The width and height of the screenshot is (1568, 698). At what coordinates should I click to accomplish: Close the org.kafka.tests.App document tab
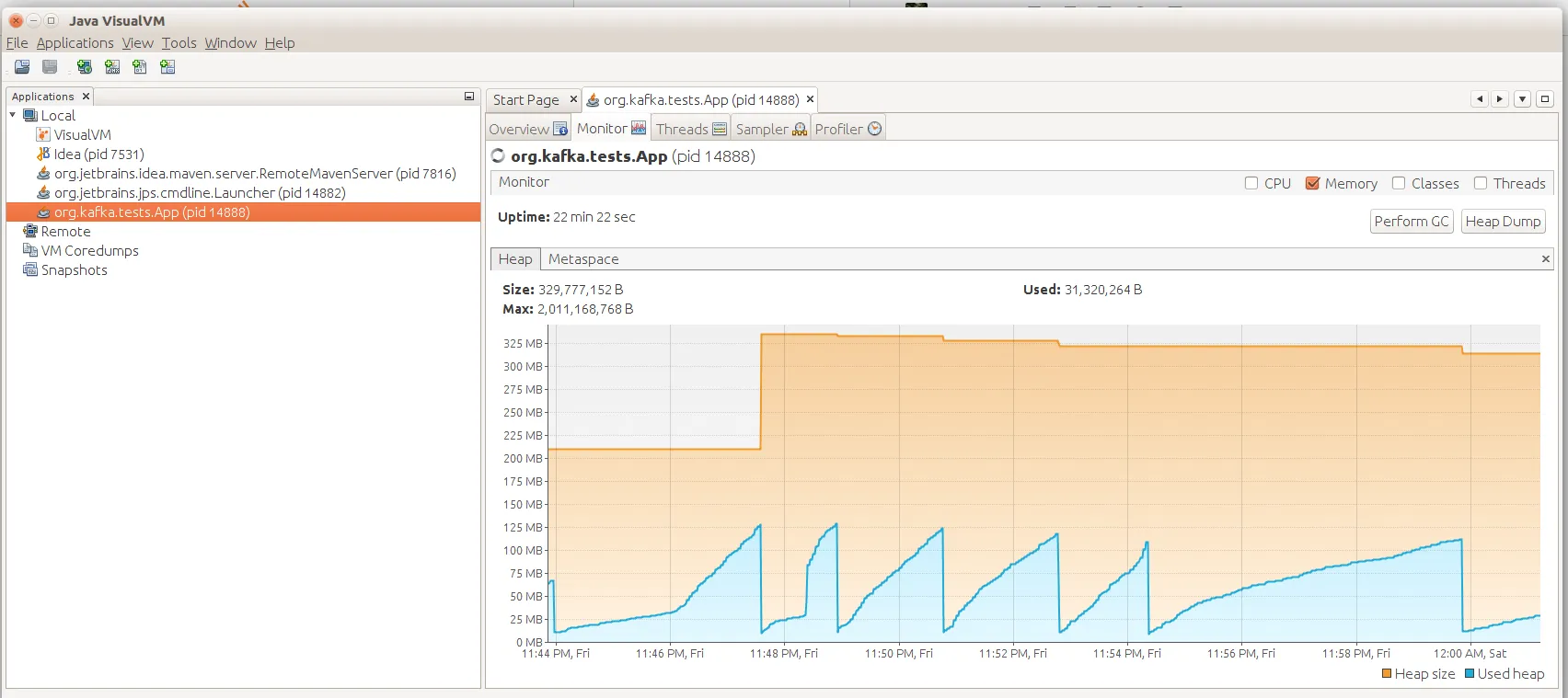point(810,99)
